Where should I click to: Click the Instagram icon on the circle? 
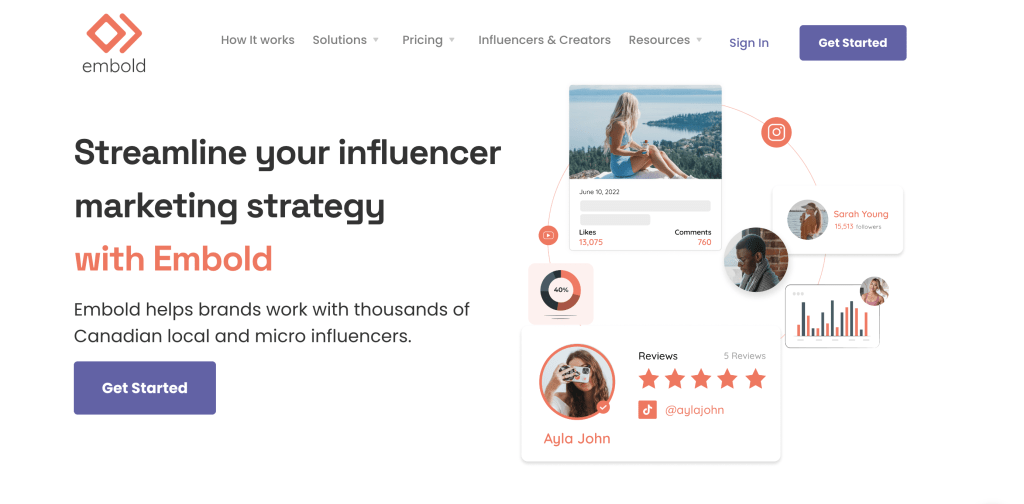(x=776, y=133)
